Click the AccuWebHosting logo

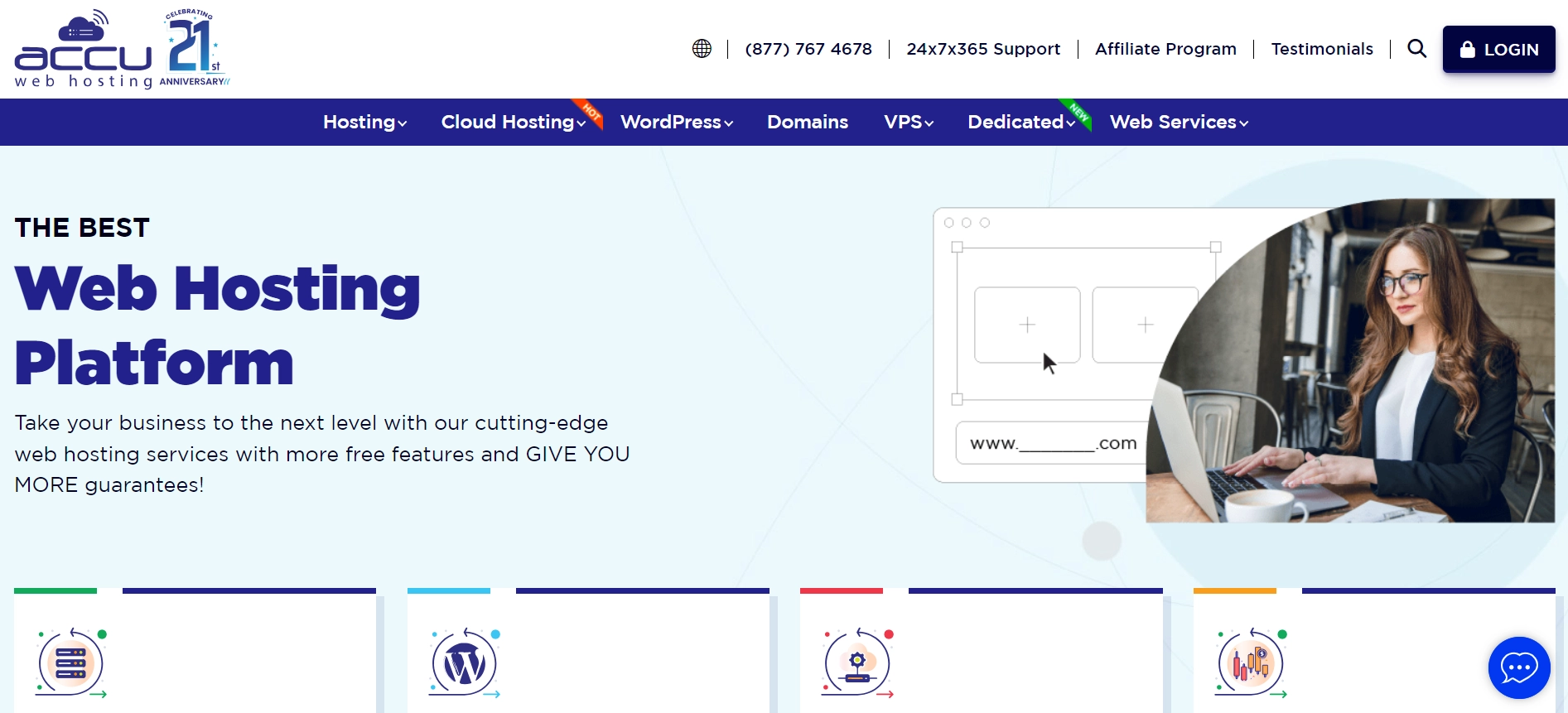(x=84, y=50)
